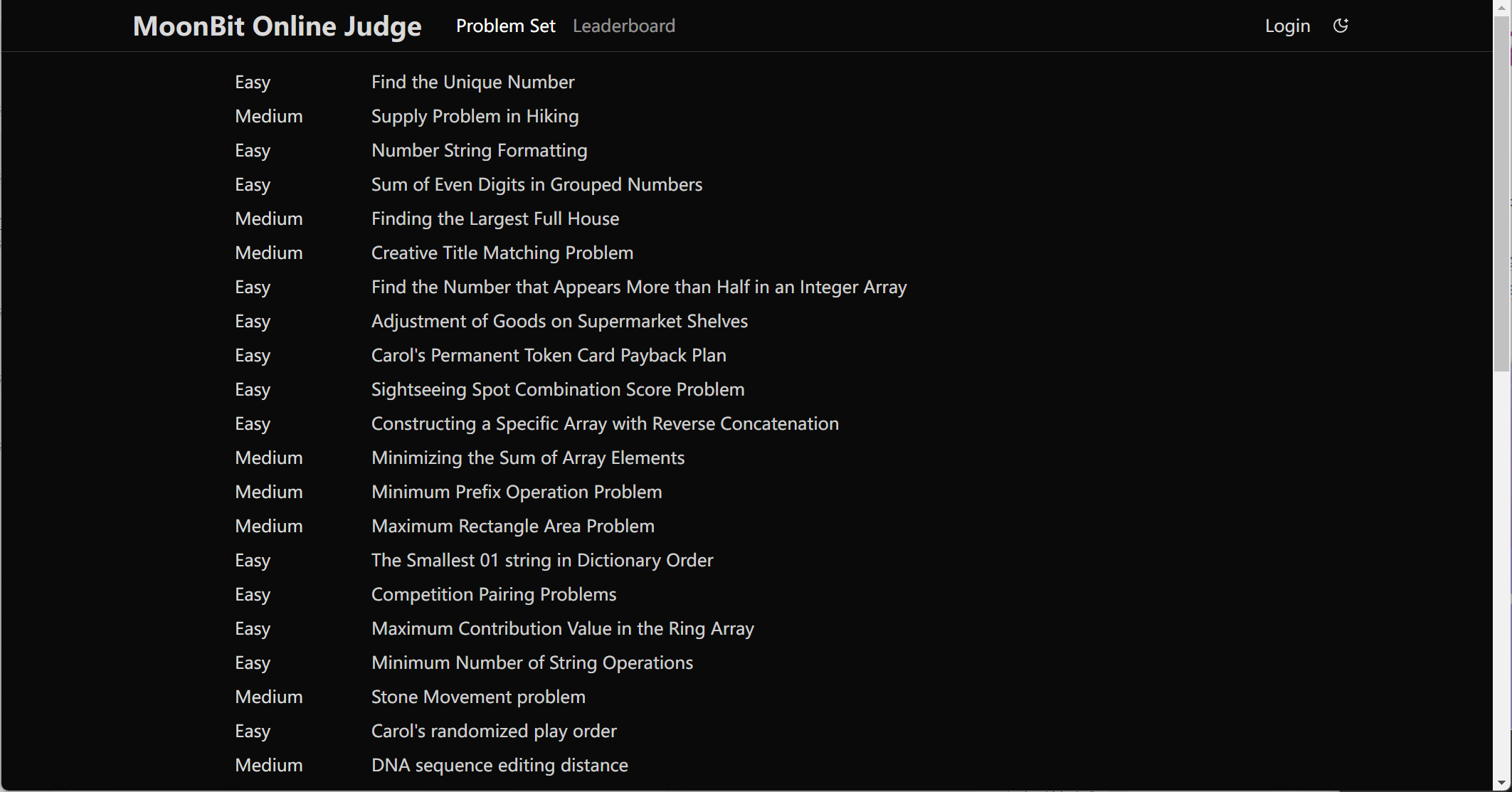Open Minimizing the Sum of Array Elements
This screenshot has width=1512, height=792.
click(x=527, y=458)
